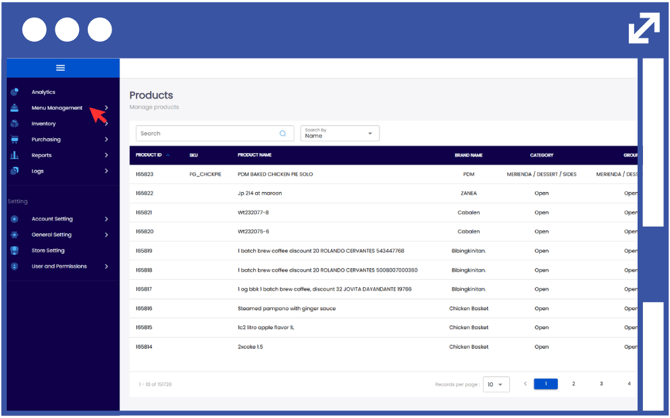Expand the Menu Management submenu chevron
670x418 pixels.
107,108
